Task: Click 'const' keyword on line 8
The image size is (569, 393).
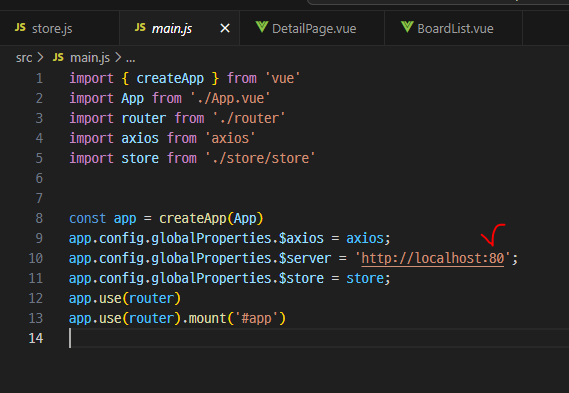Action: click(88, 218)
